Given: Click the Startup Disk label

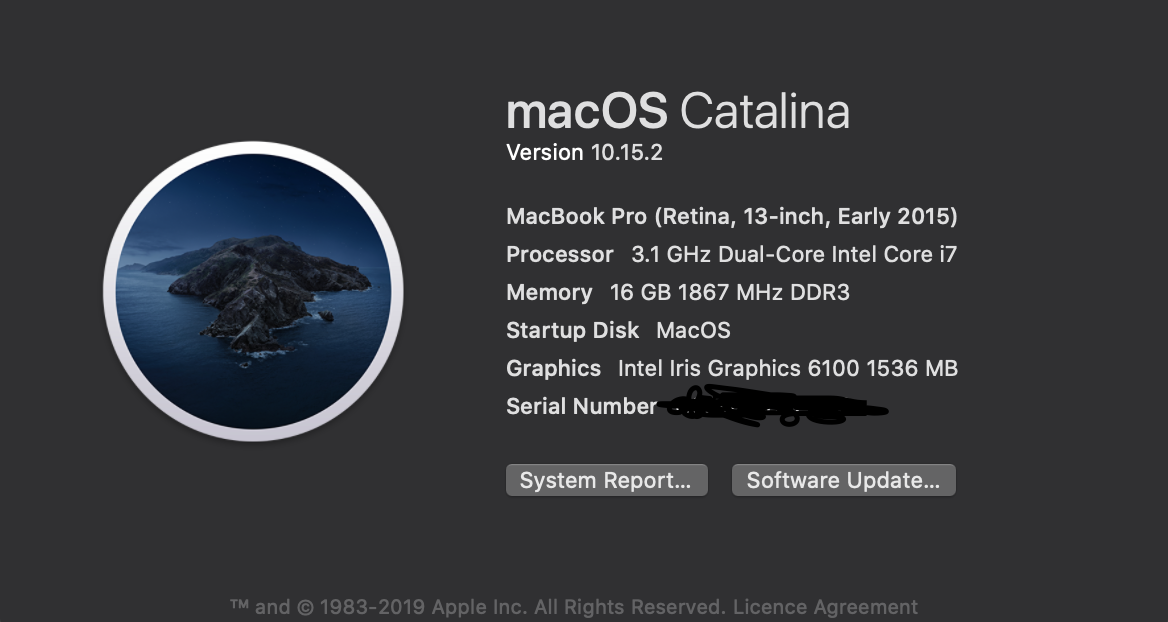Looking at the screenshot, I should [572, 331].
